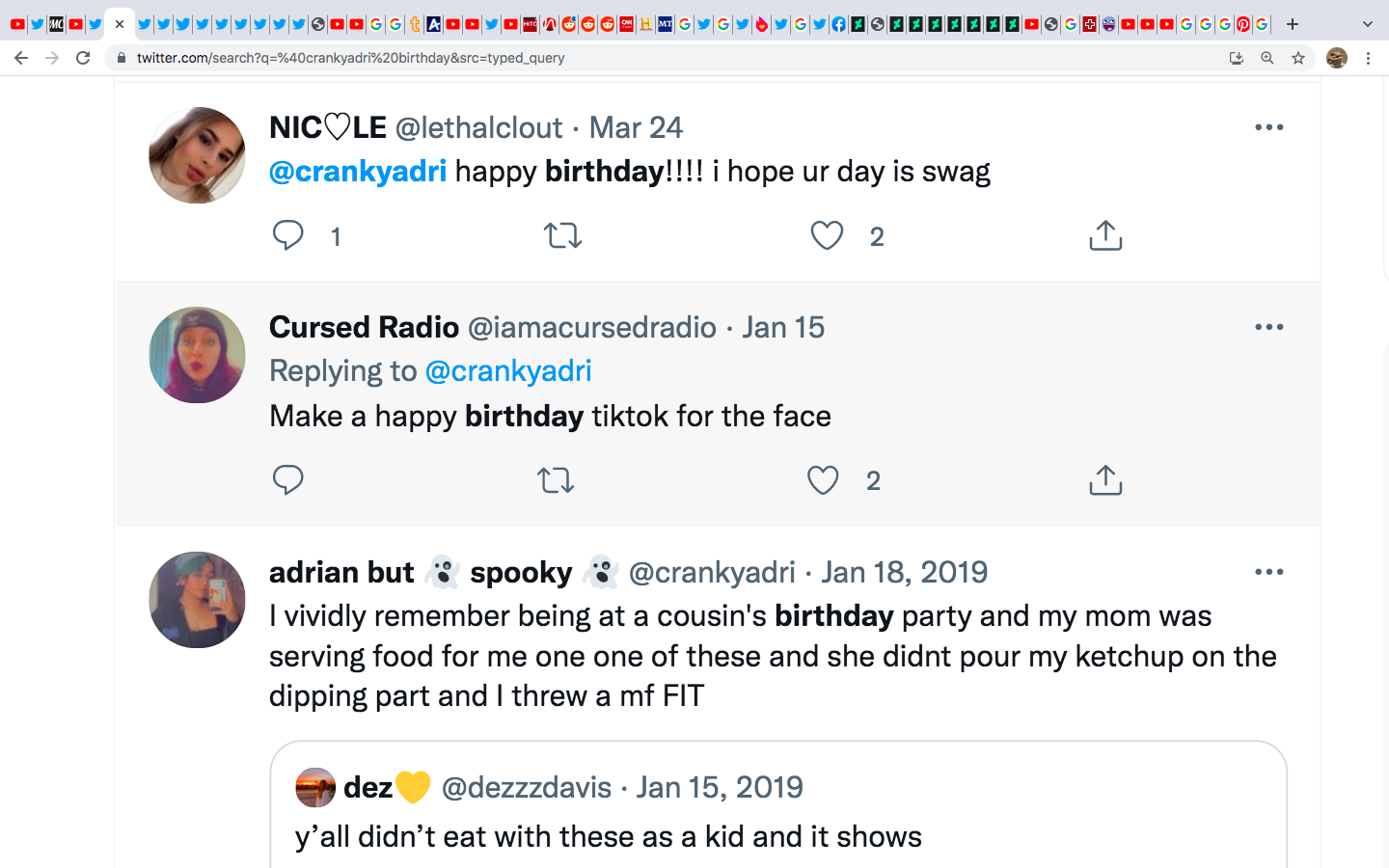Open Chrome zoom magnifier icon
The width and height of the screenshot is (1389, 868).
1267,58
